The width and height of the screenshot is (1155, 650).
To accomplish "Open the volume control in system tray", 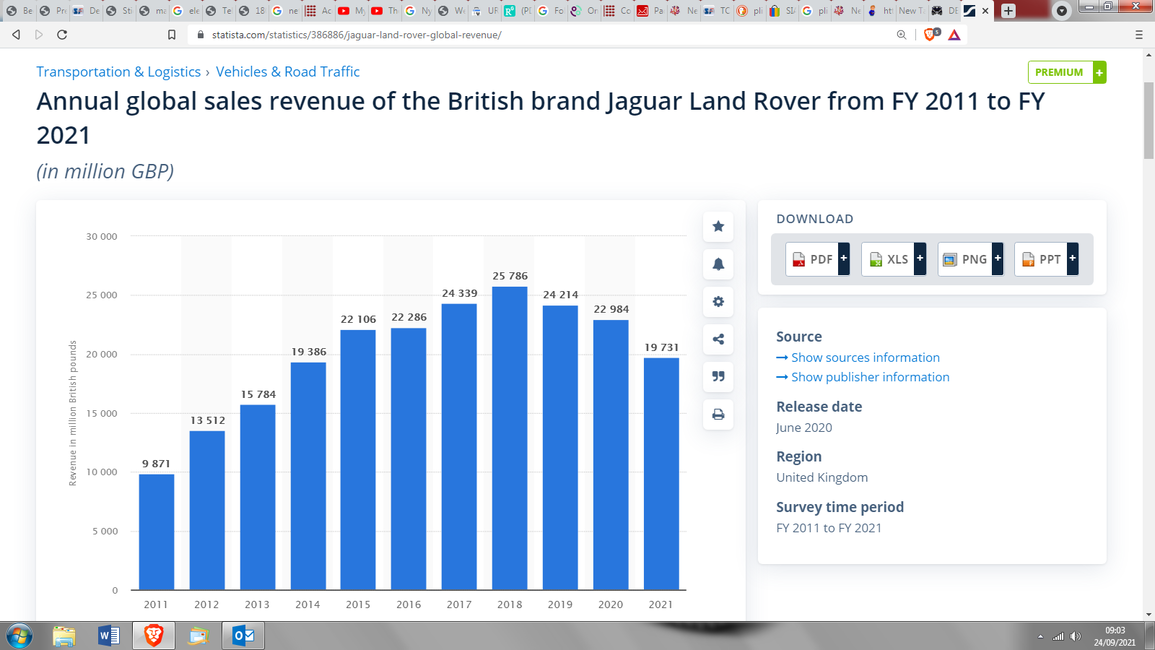I will pos(1075,636).
